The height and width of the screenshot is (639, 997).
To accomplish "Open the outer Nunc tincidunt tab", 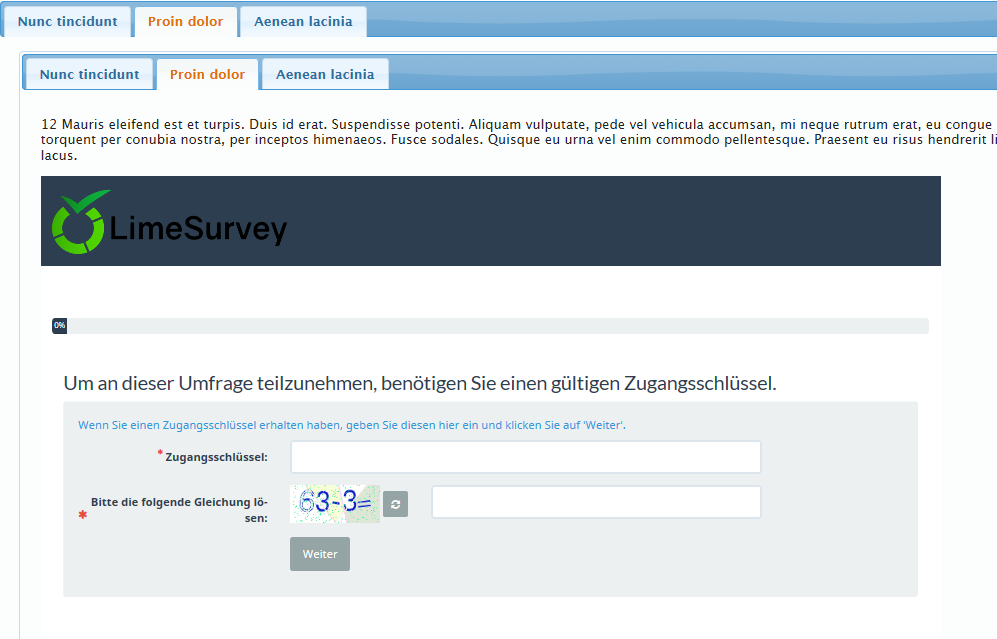I will coord(67,21).
